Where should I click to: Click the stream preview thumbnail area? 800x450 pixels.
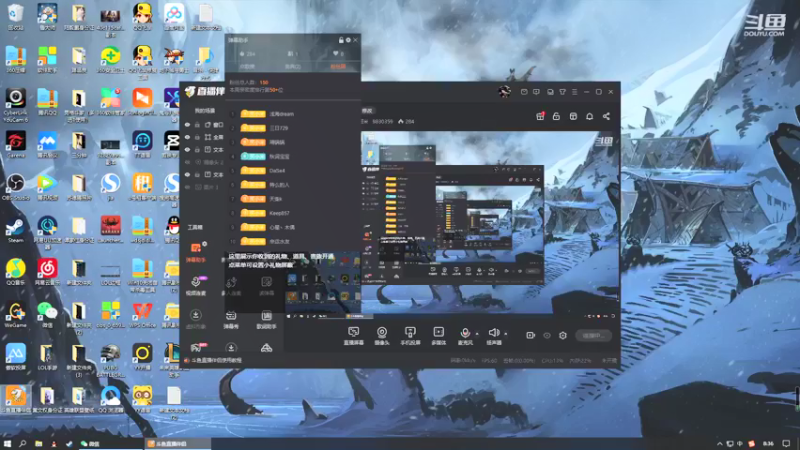pyautogui.click(x=490, y=223)
